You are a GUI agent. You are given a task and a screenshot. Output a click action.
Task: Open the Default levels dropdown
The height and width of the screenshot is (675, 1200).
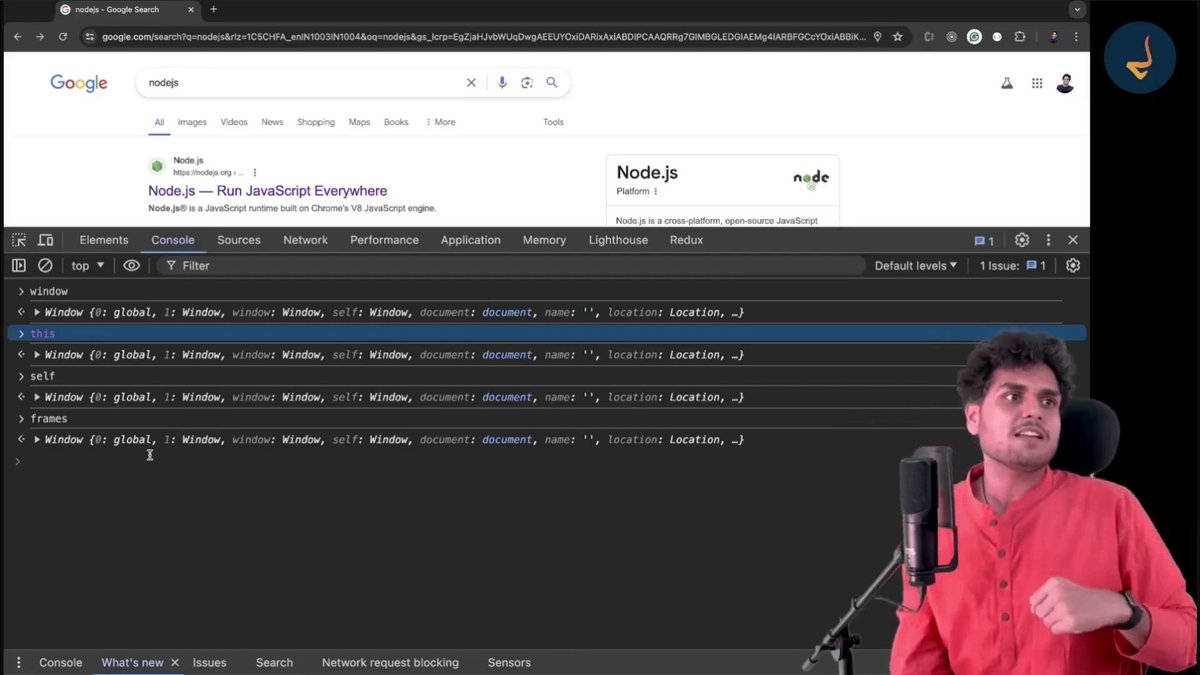[x=916, y=265]
